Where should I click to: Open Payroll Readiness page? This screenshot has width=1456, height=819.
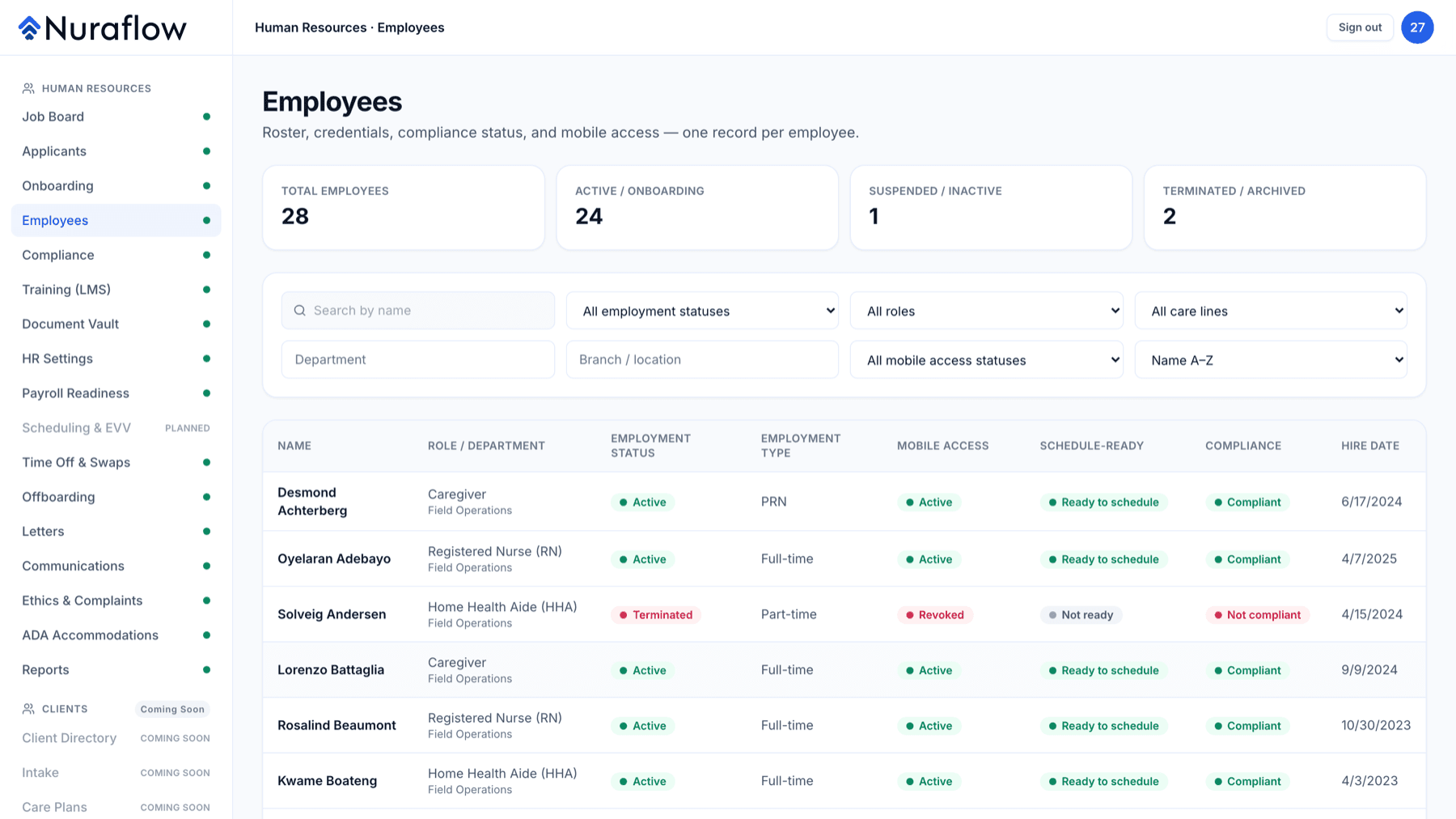tap(116, 393)
